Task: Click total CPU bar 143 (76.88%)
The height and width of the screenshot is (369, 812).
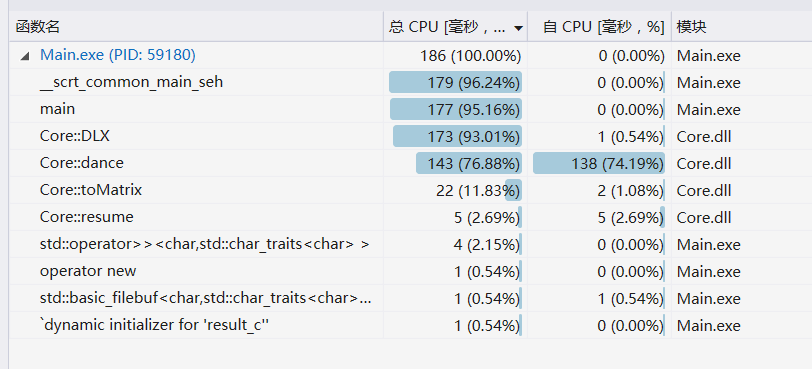Action: [469, 164]
